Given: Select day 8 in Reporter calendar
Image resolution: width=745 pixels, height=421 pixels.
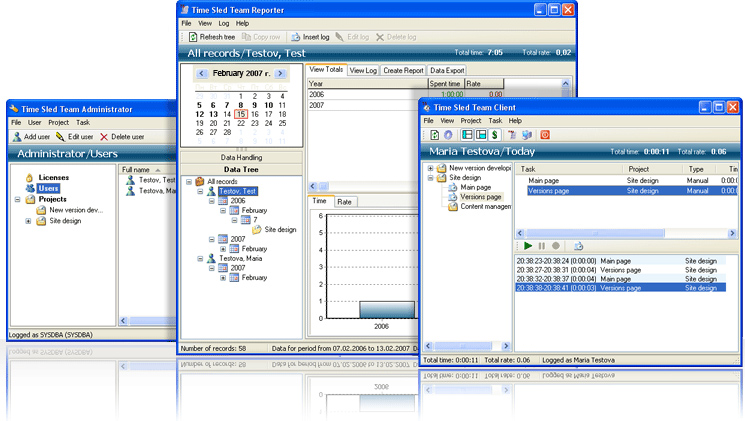Looking at the screenshot, I should (x=241, y=105).
